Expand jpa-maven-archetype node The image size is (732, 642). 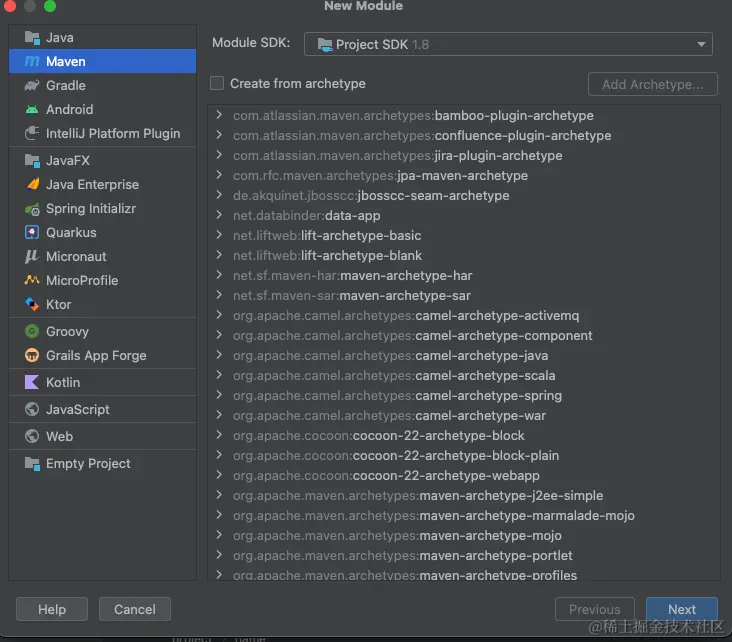pyautogui.click(x=219, y=175)
